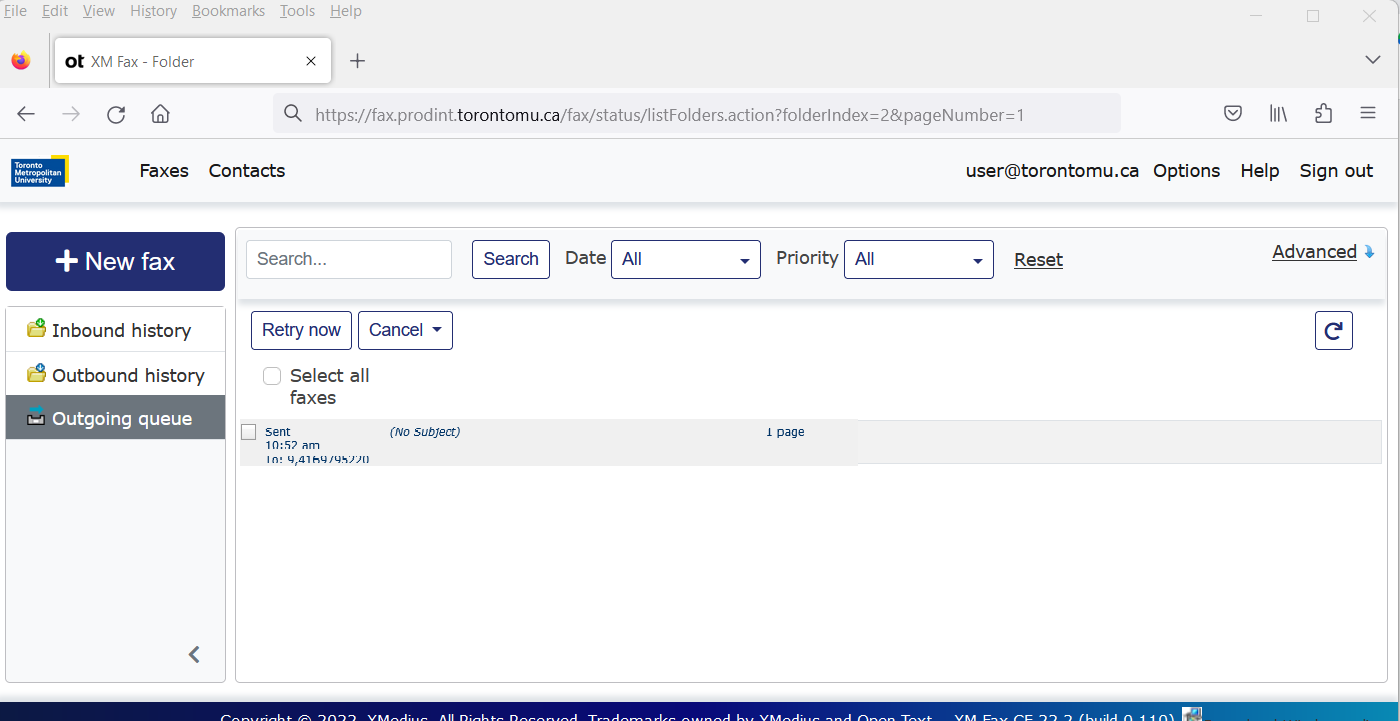Select Inbound history folder
Image resolution: width=1400 pixels, height=721 pixels.
click(x=120, y=331)
